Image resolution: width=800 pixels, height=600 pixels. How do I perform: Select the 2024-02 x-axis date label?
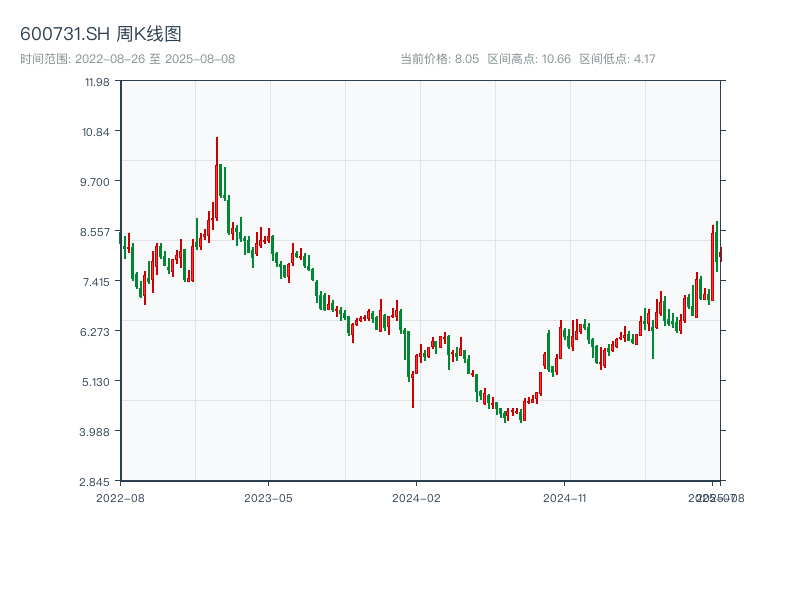click(417, 497)
